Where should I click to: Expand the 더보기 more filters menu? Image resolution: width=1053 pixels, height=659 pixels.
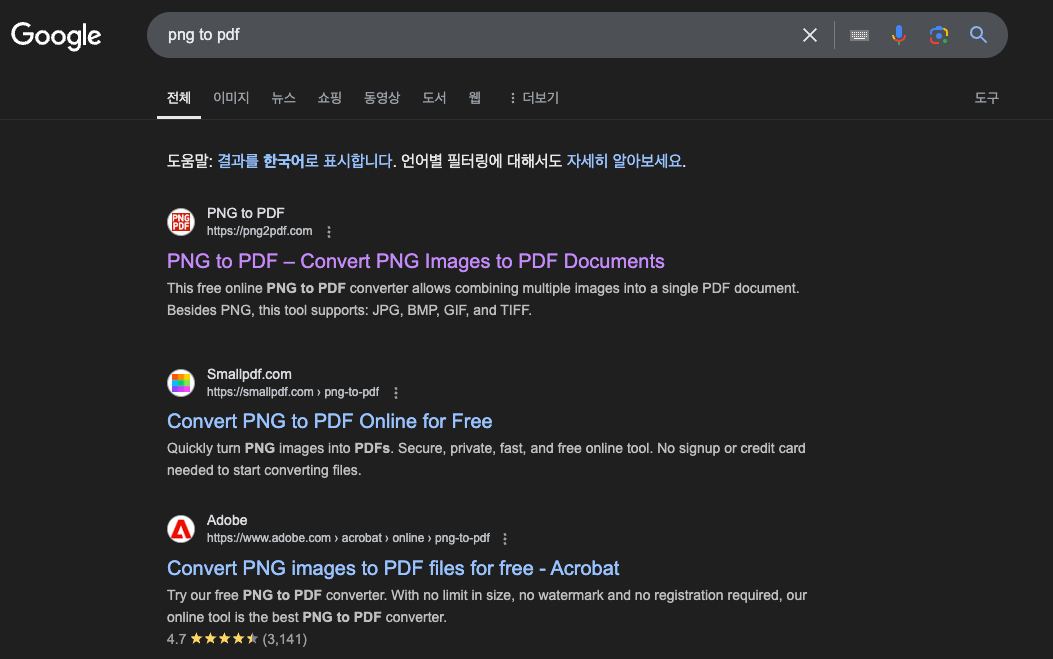(534, 98)
